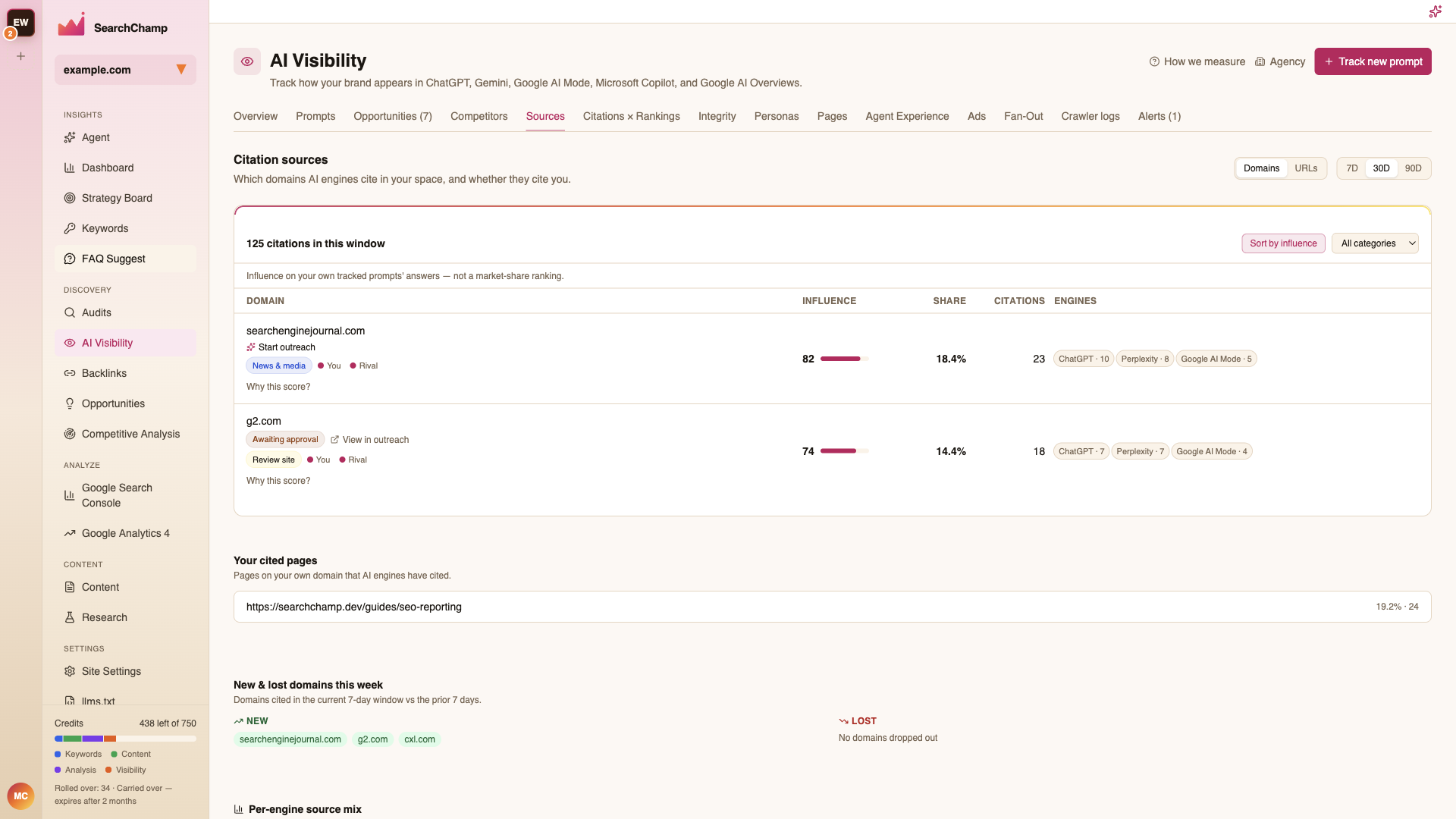Click the Strategy Board target icon

point(70,198)
